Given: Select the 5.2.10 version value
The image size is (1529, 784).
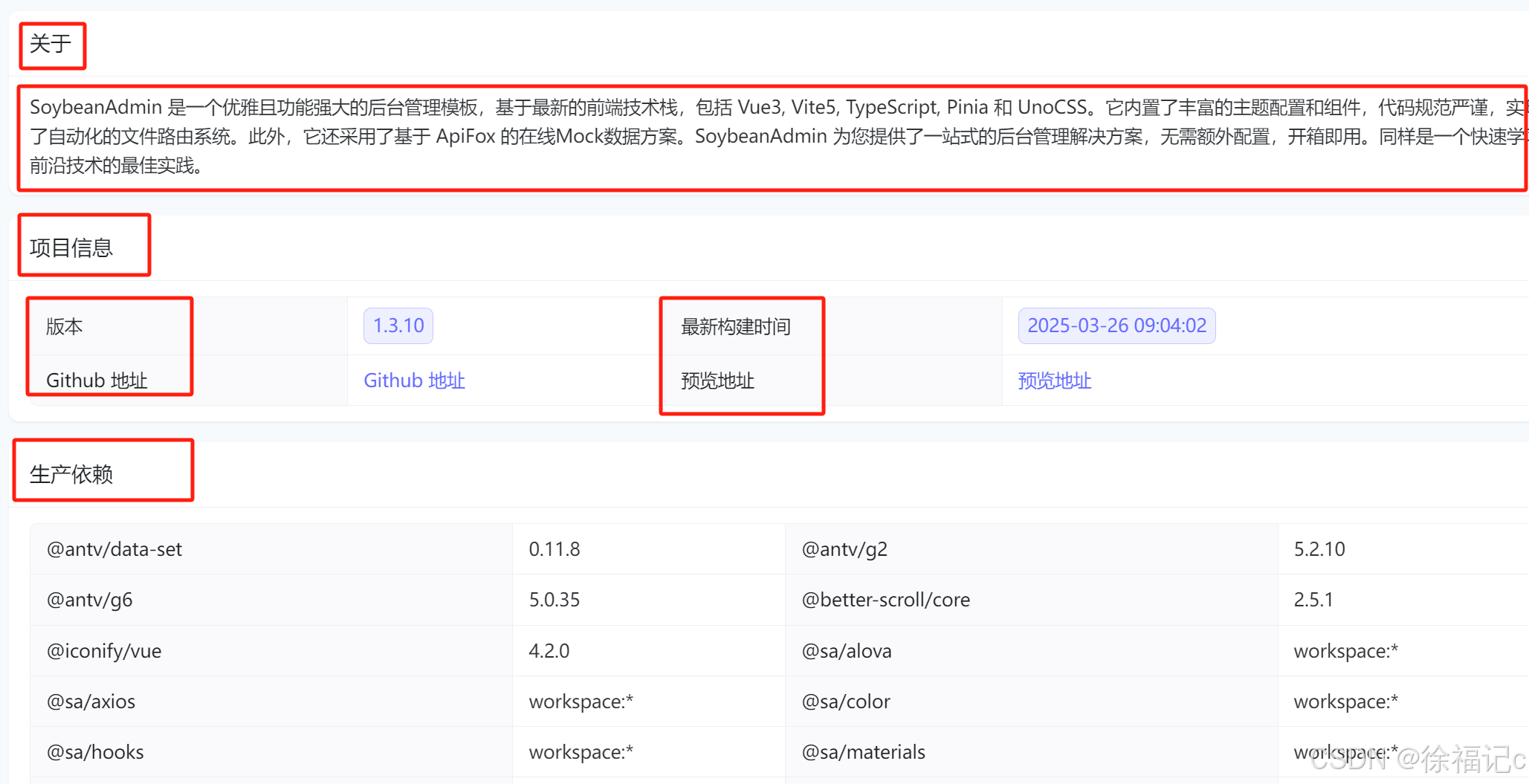Looking at the screenshot, I should click(x=1319, y=549).
